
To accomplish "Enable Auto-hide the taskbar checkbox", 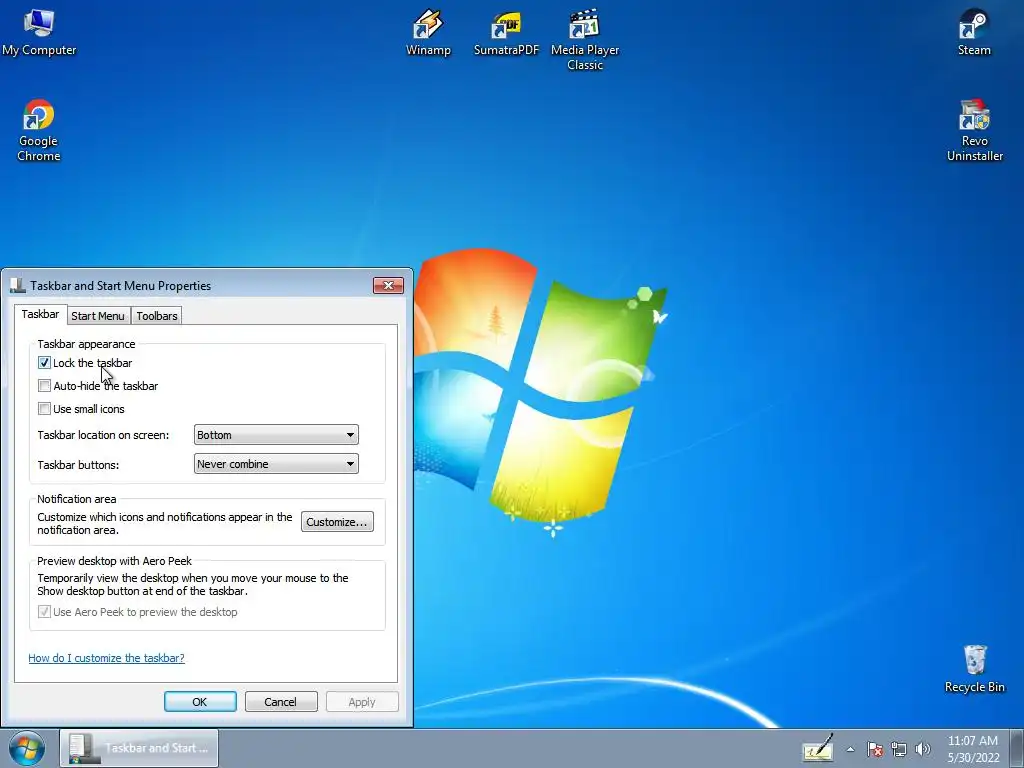I will (x=44, y=385).
